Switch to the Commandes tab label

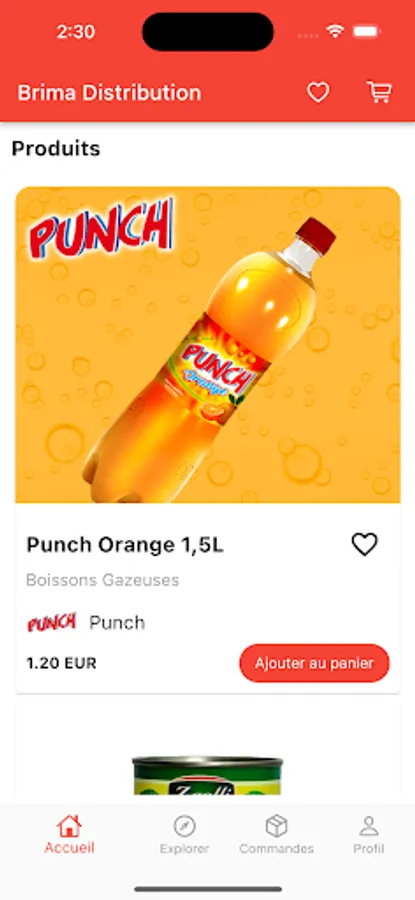(x=276, y=849)
